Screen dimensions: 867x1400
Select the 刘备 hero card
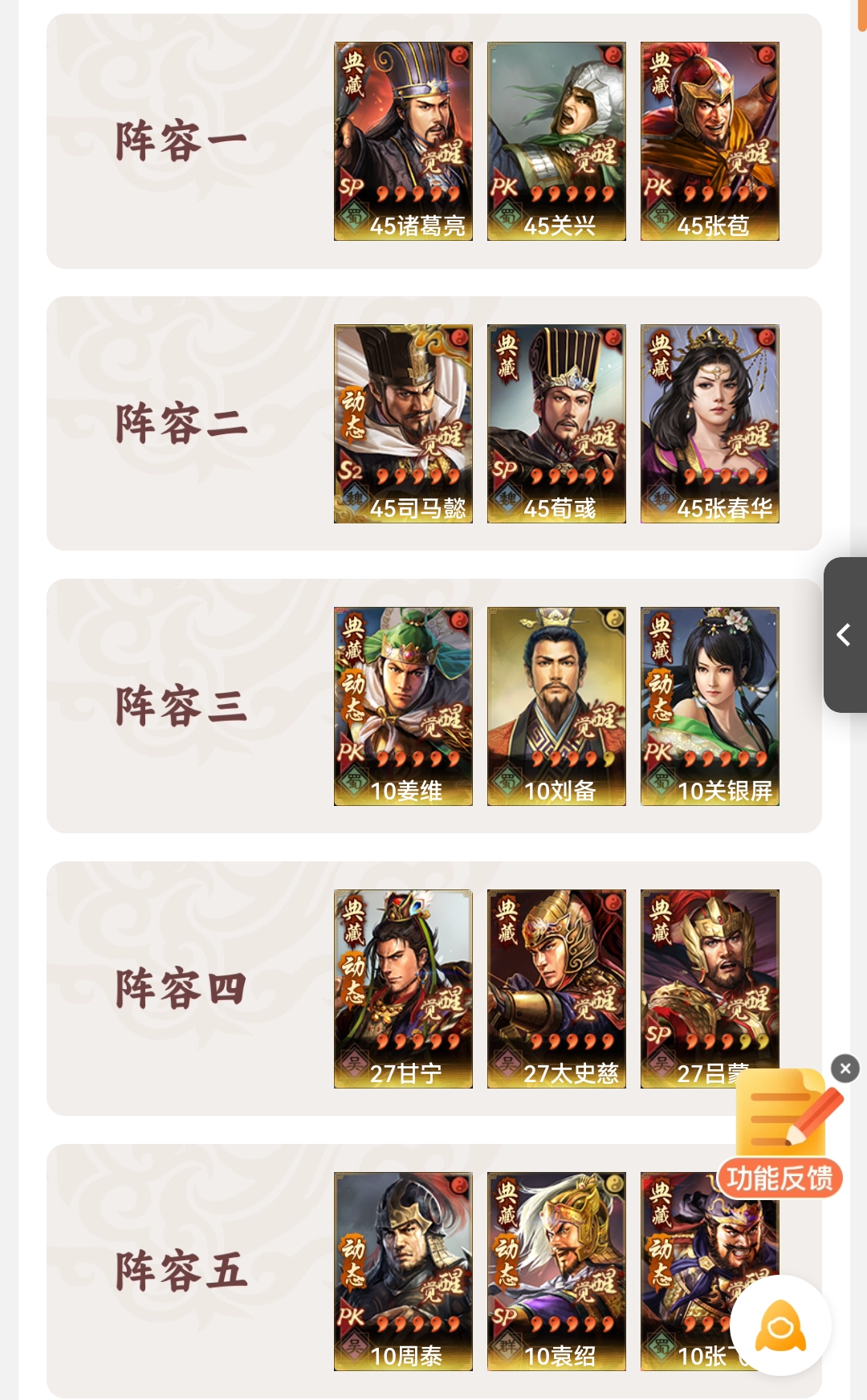point(556,706)
